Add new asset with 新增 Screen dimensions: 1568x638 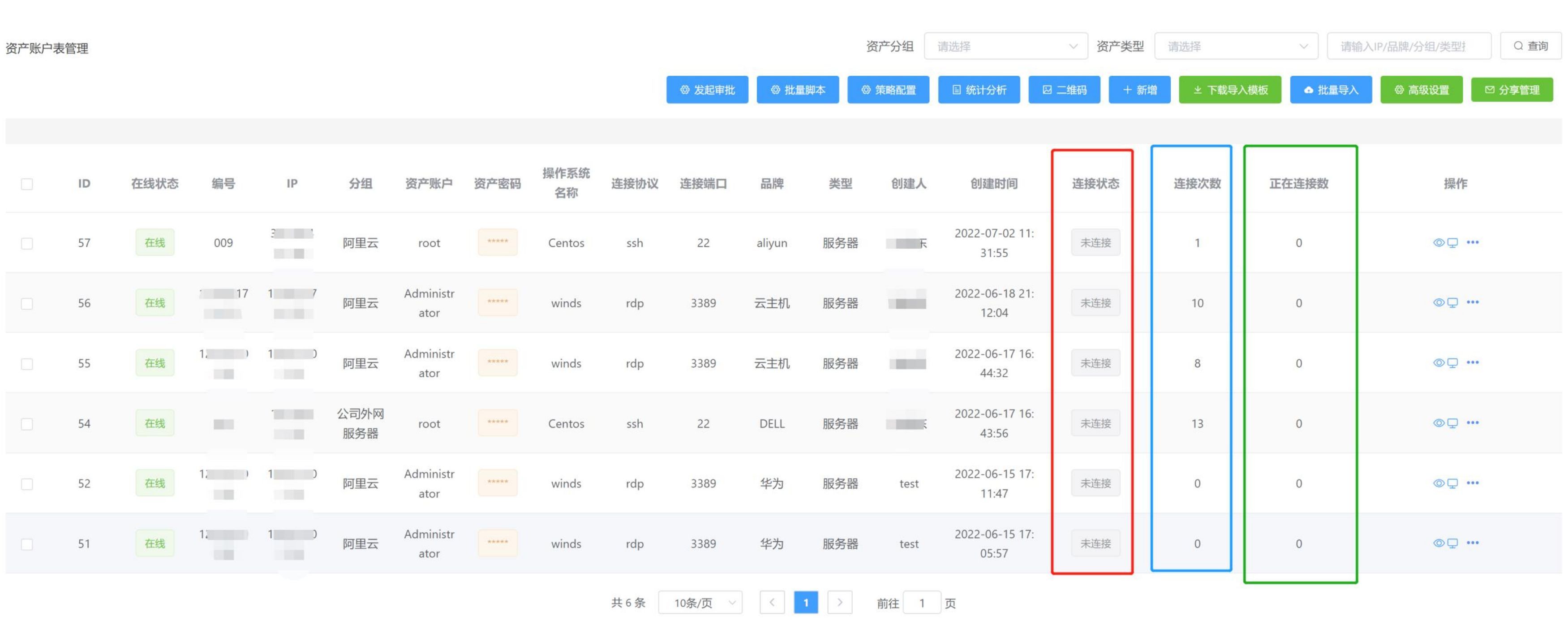1139,90
